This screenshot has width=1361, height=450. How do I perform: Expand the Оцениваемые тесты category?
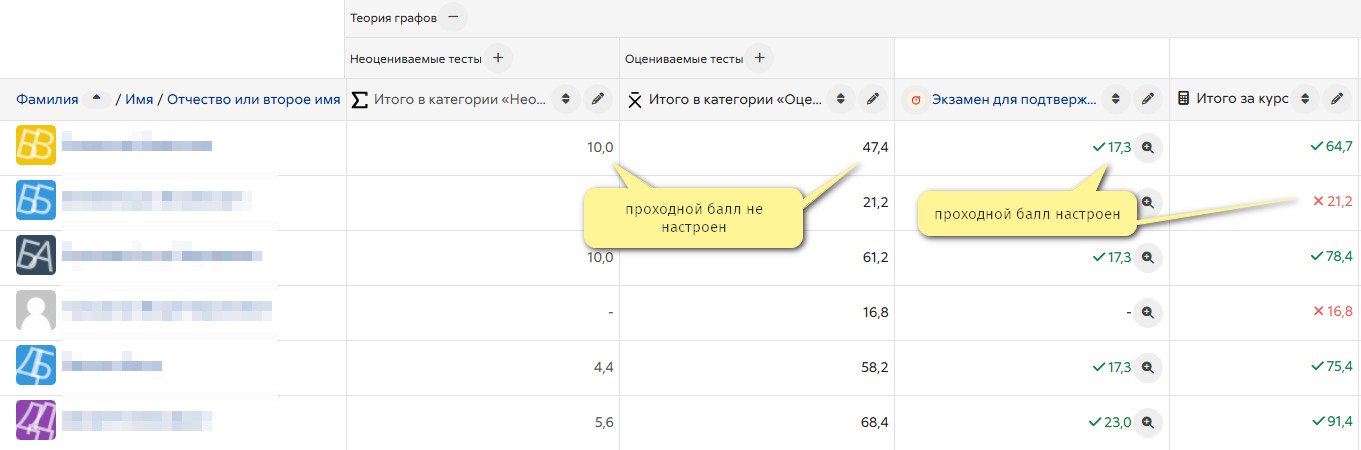click(x=759, y=58)
